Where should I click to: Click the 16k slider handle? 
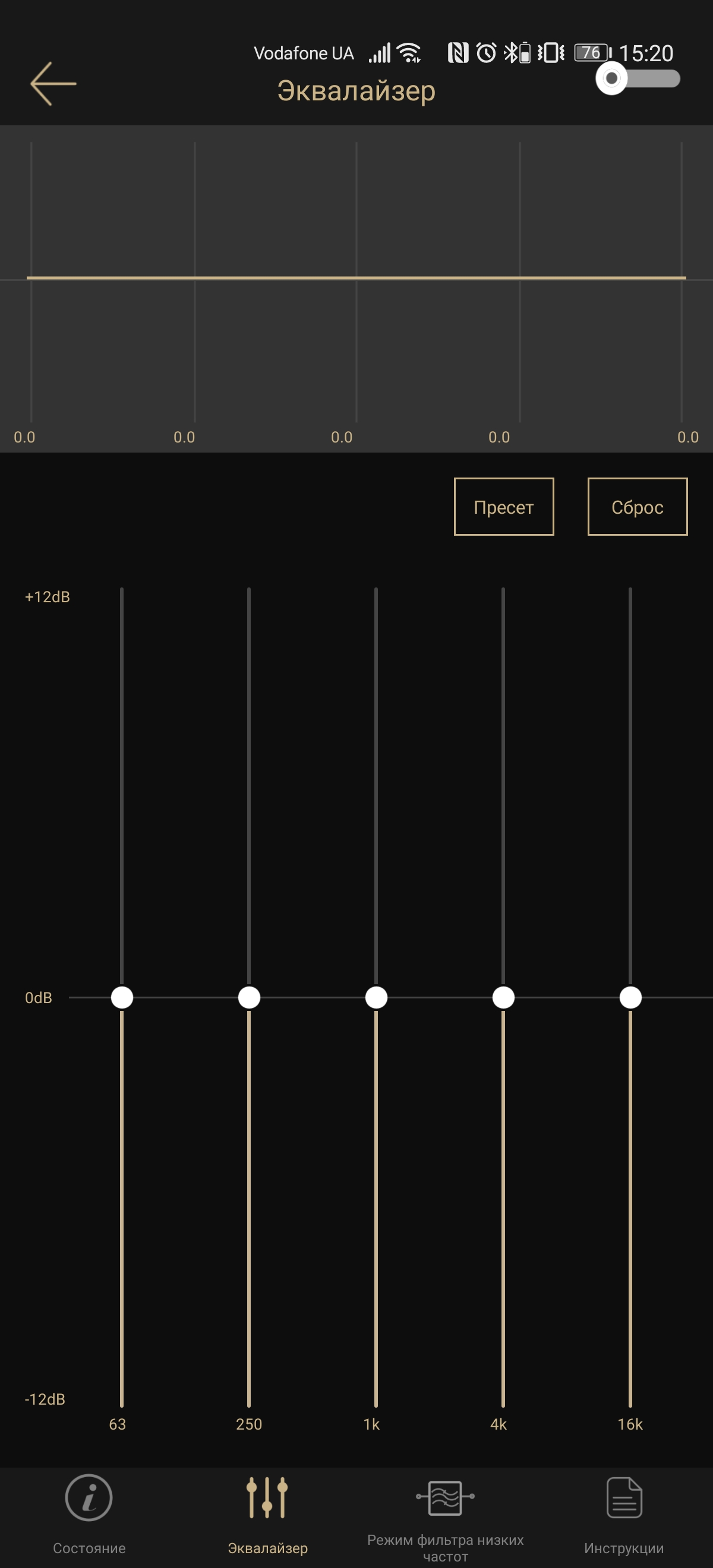pos(630,997)
